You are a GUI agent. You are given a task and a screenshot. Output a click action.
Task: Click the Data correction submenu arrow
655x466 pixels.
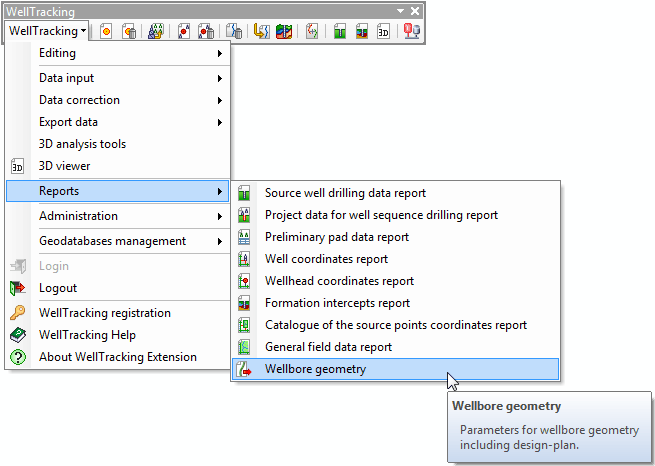pyautogui.click(x=220, y=100)
